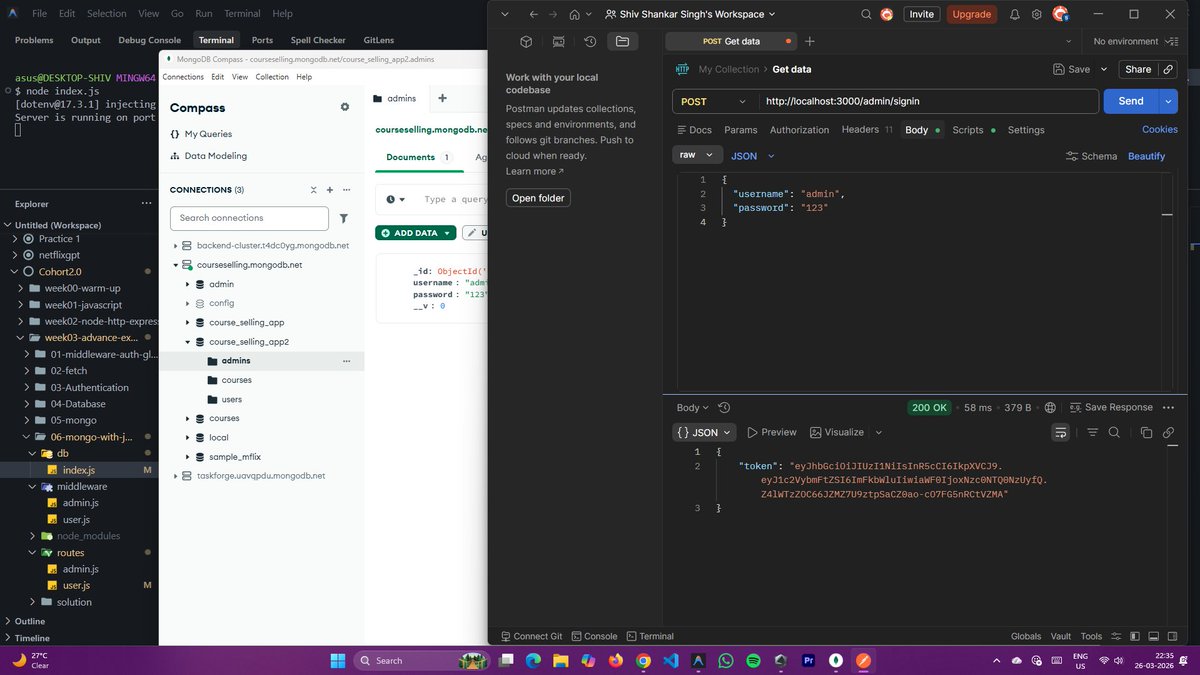This screenshot has width=1200, height=675.
Task: Click the request URL field
Action: [x=926, y=101]
